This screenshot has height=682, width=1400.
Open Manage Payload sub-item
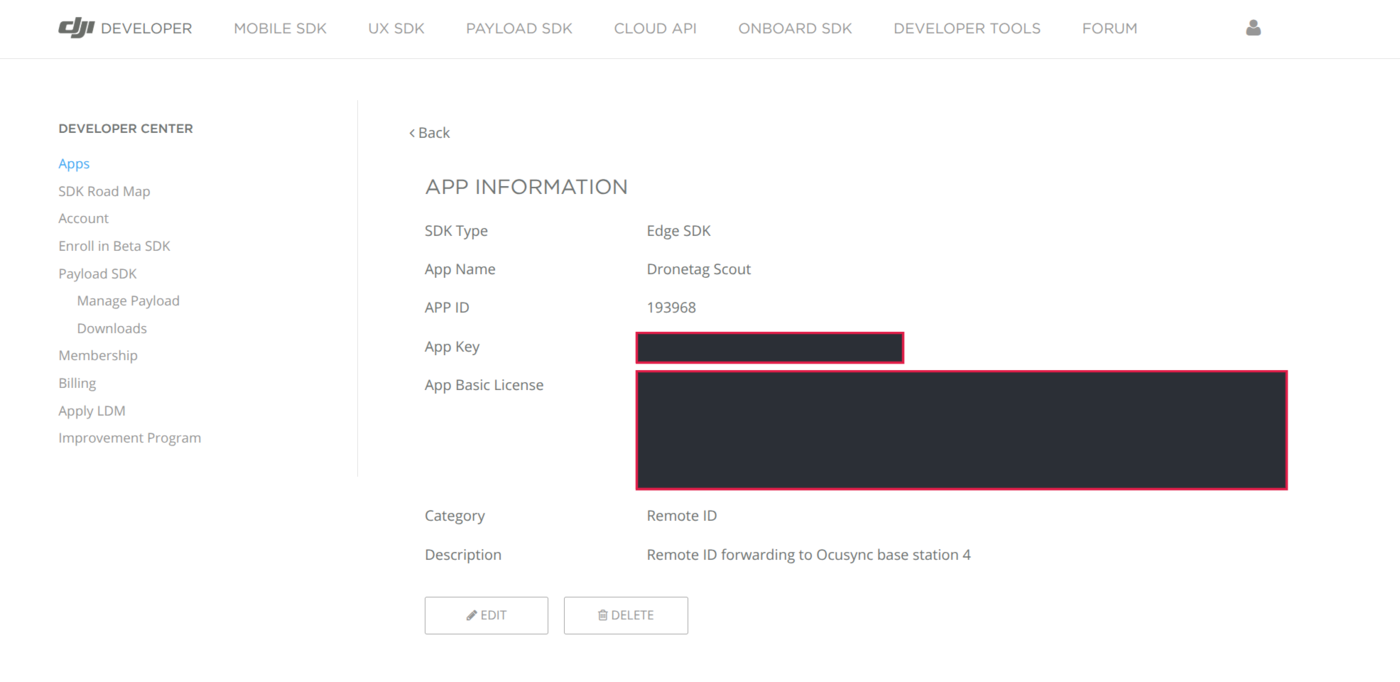128,300
